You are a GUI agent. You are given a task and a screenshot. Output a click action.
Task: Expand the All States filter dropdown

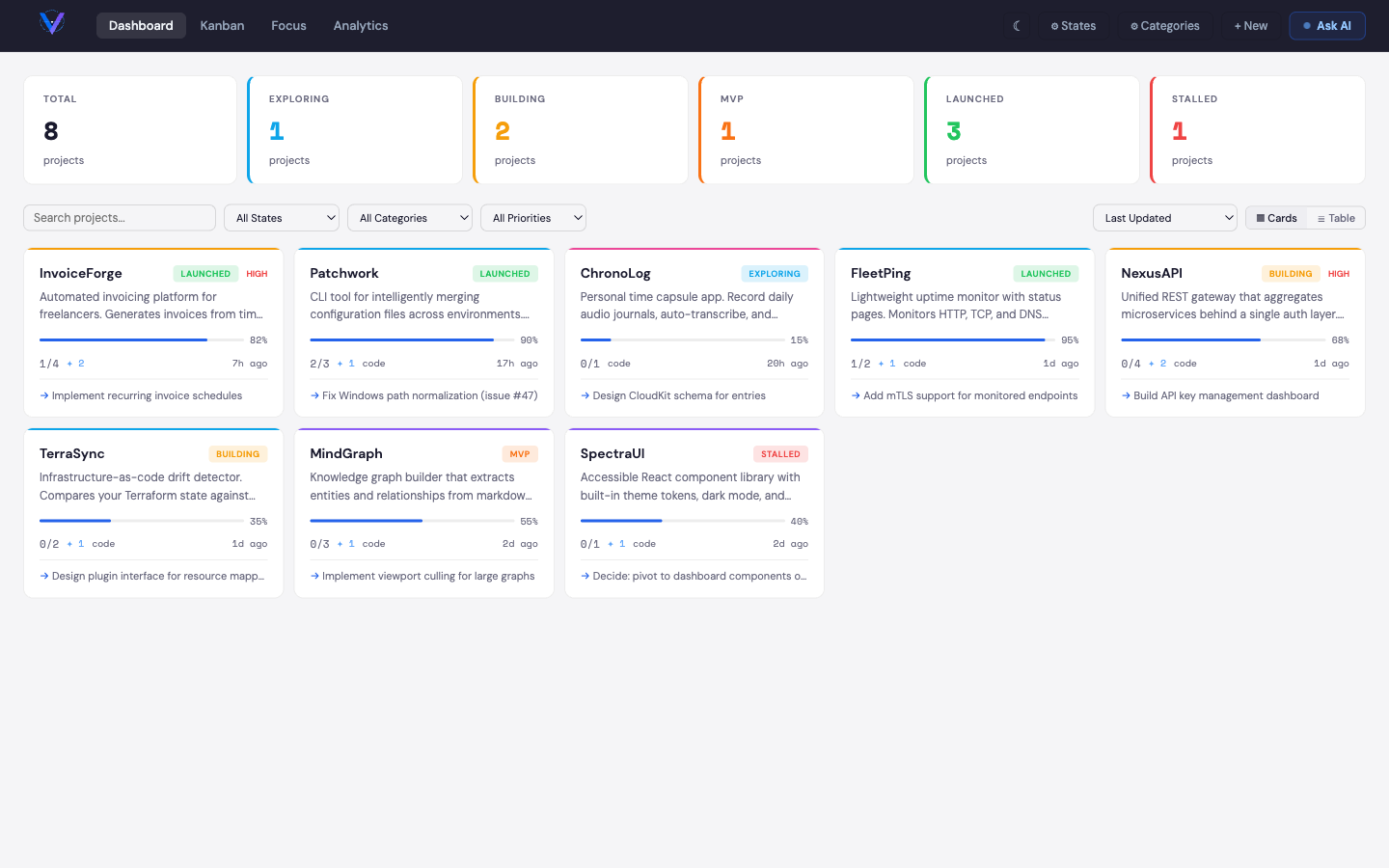point(282,218)
